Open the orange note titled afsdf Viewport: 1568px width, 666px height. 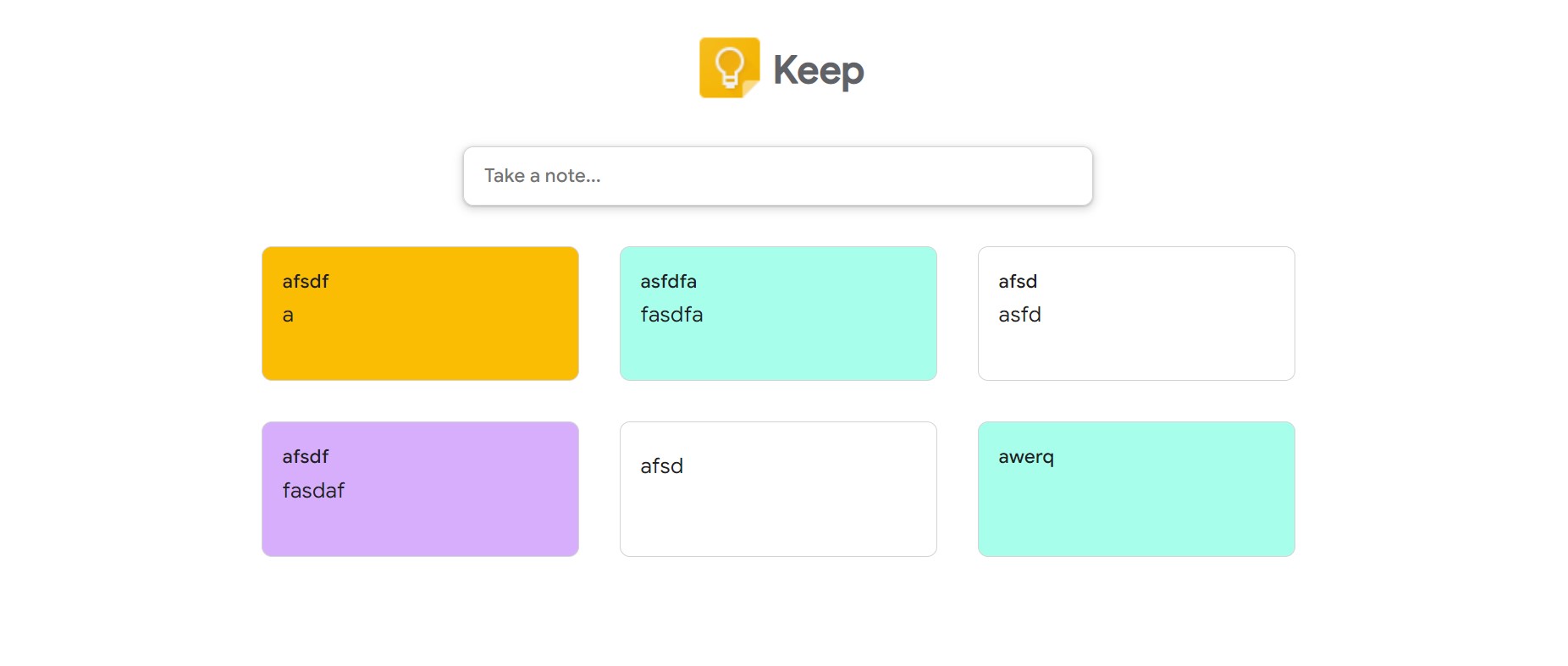[x=420, y=313]
